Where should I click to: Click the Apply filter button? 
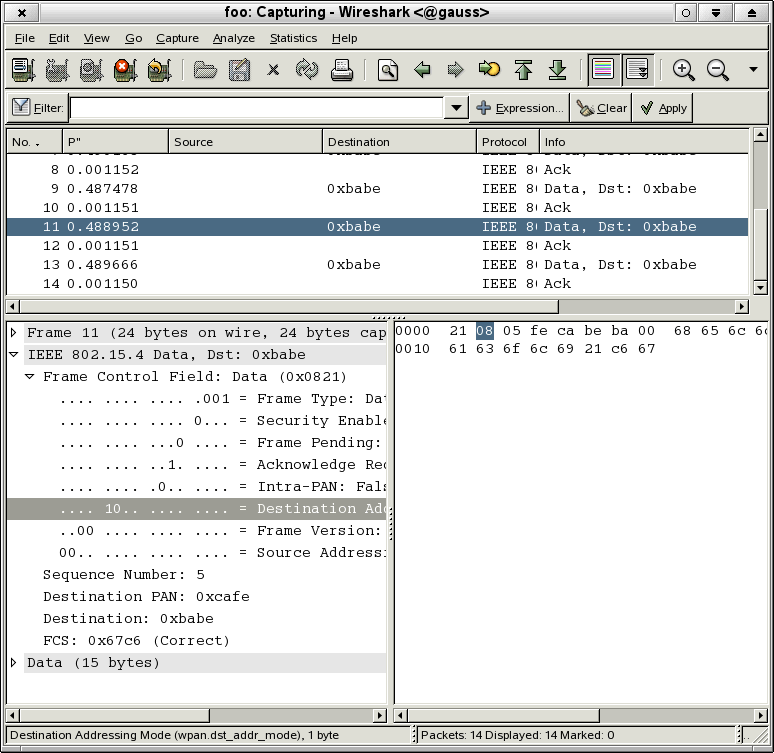(663, 108)
